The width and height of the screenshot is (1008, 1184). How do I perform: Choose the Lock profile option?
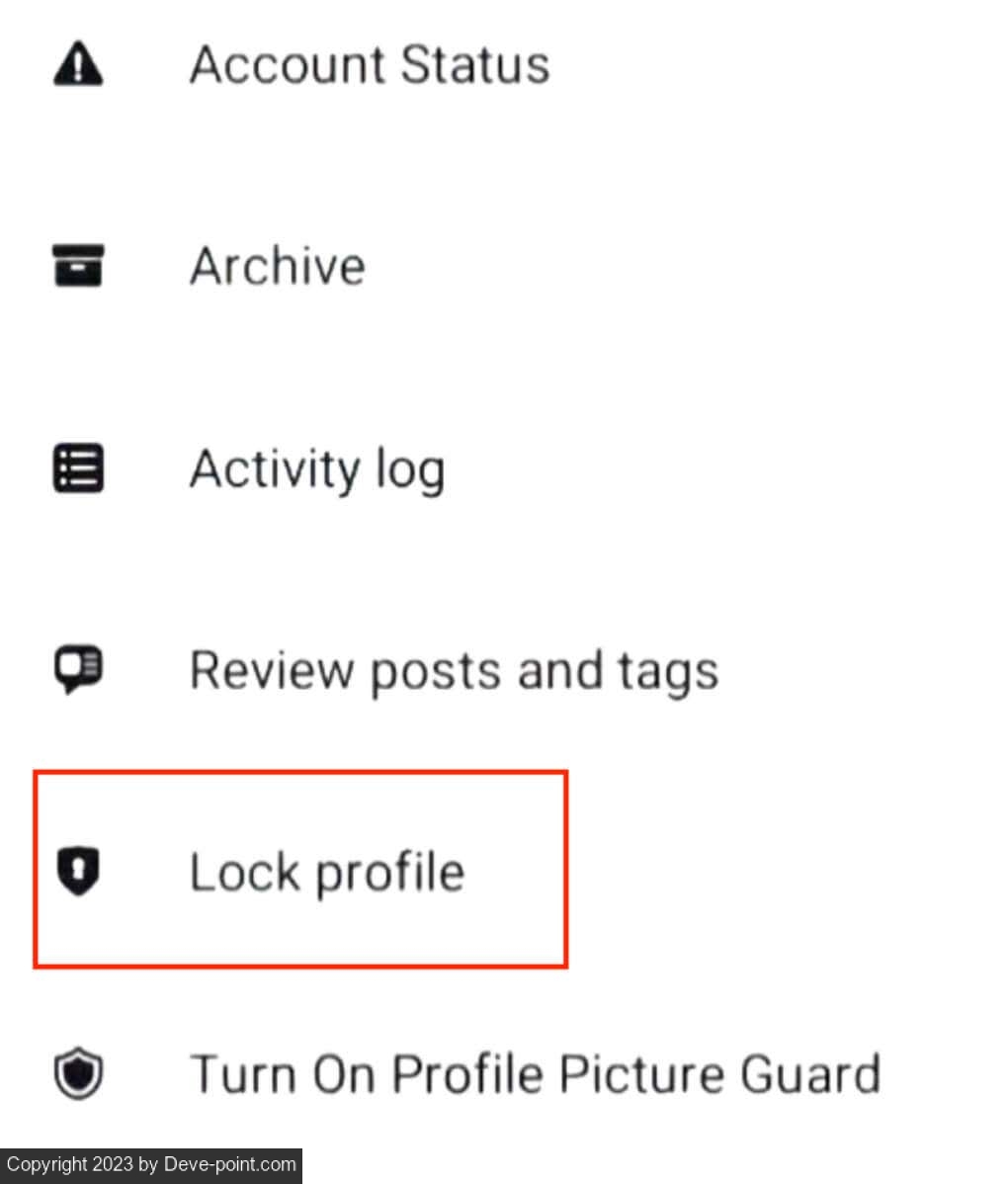tap(326, 872)
